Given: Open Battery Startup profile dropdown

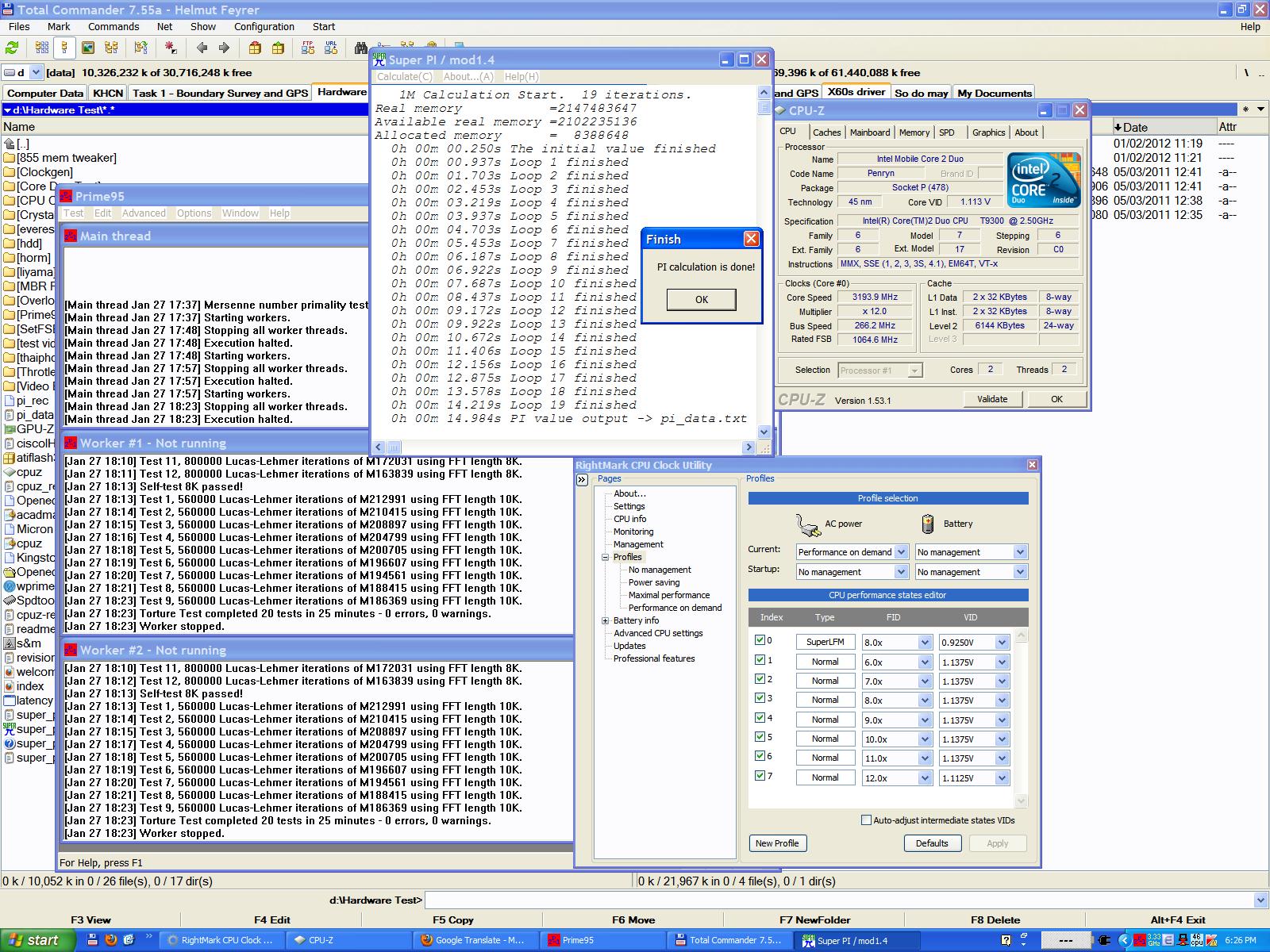Looking at the screenshot, I should 1020,572.
